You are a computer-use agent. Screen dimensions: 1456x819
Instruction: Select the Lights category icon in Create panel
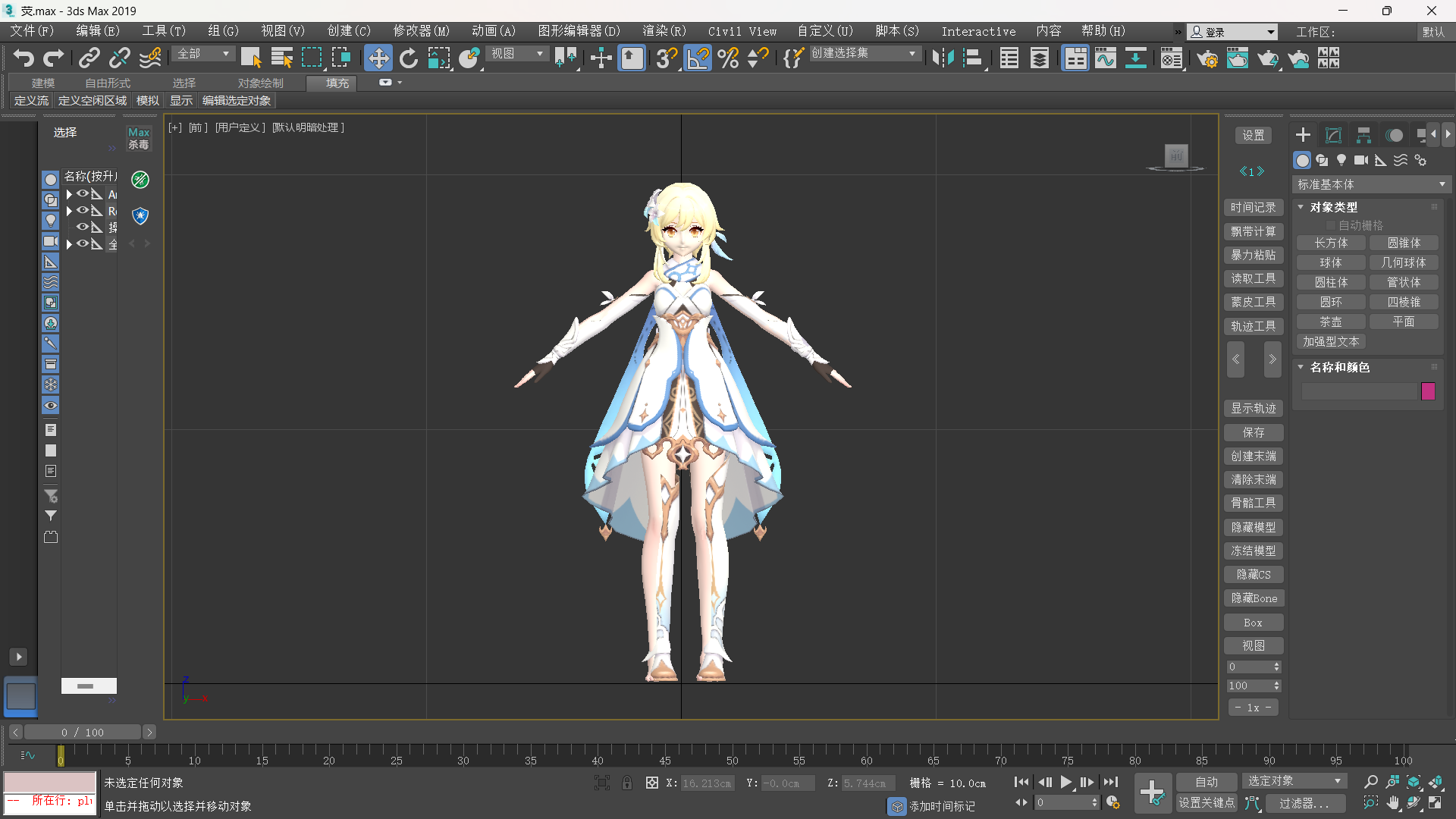coord(1341,160)
